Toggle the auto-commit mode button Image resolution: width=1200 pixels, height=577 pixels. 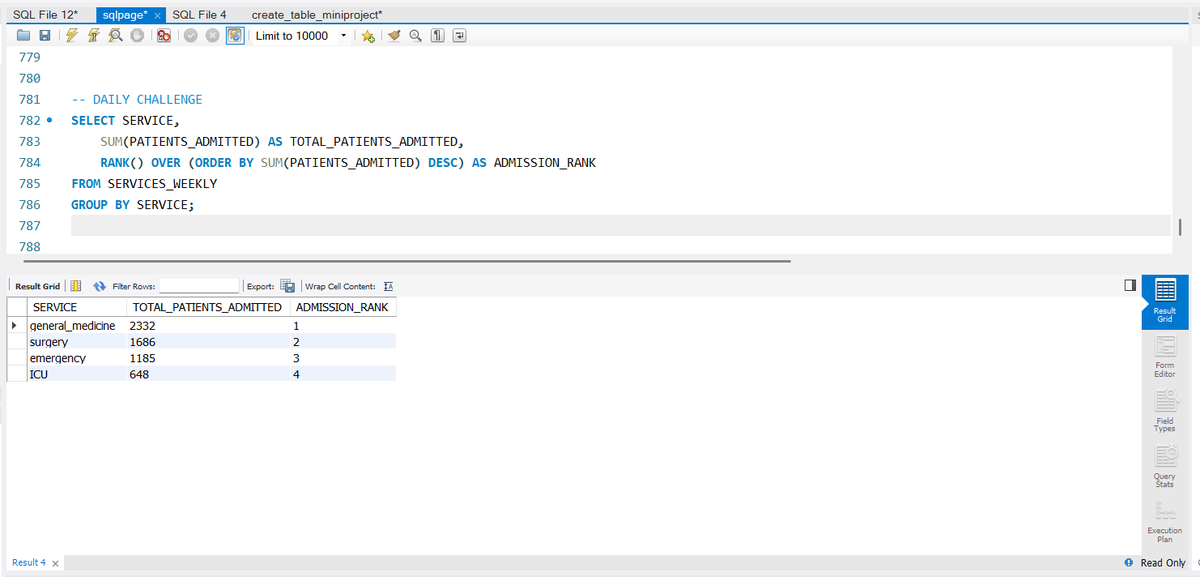234,36
